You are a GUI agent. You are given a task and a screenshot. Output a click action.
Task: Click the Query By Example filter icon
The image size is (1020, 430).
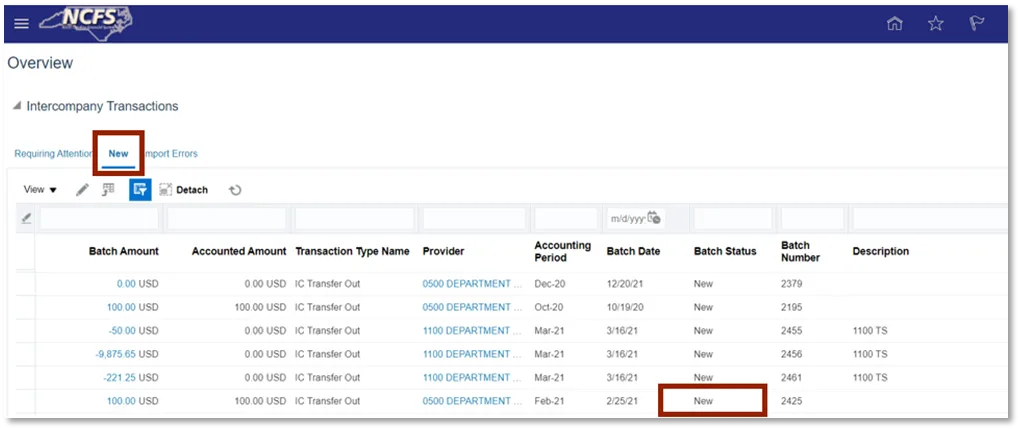pyautogui.click(x=140, y=189)
